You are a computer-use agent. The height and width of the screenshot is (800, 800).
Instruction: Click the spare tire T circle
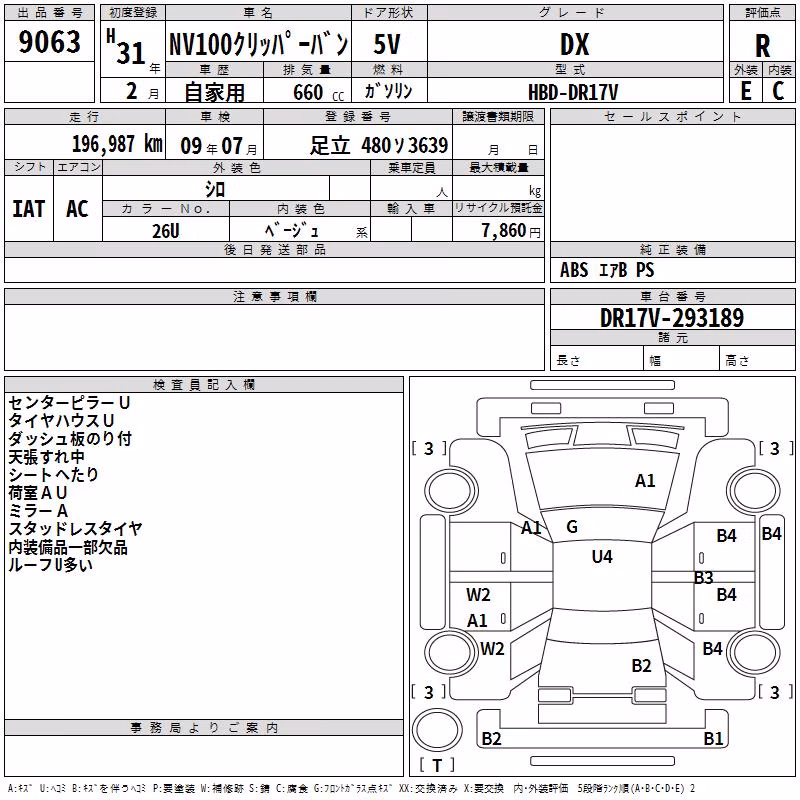point(437,730)
